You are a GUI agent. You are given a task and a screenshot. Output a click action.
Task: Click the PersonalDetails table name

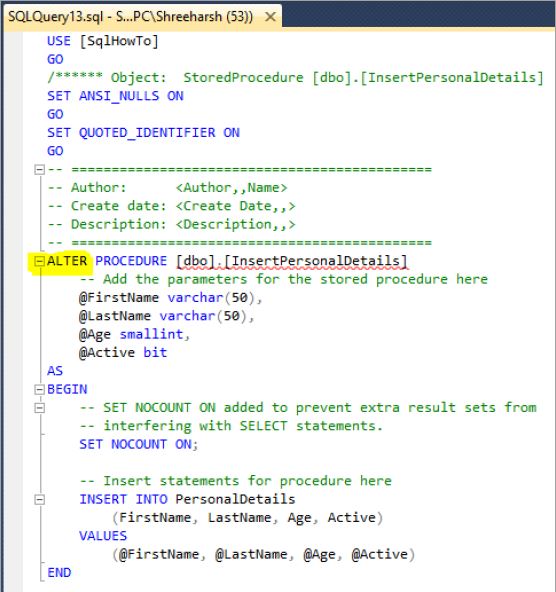tap(236, 500)
